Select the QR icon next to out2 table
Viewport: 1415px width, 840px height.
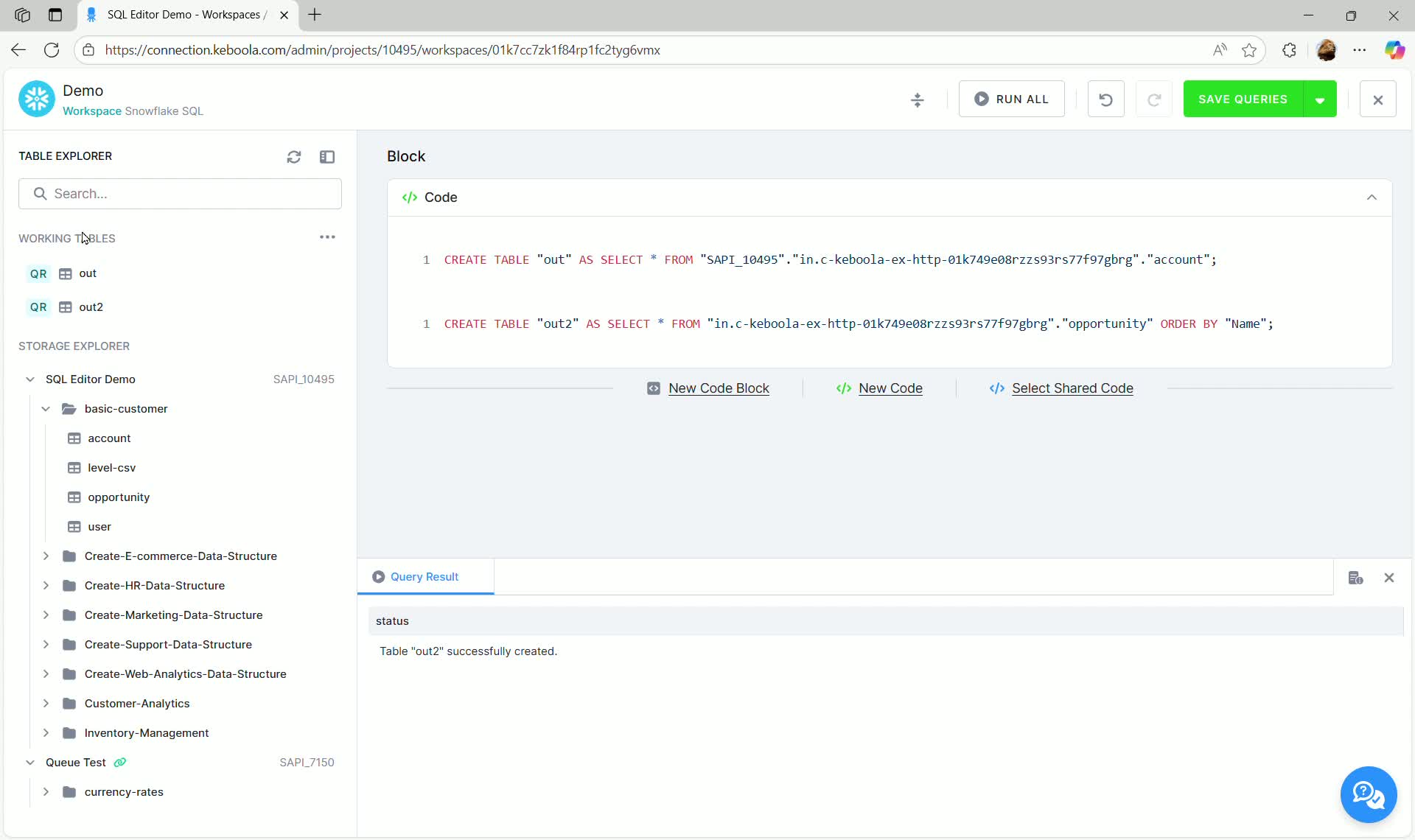click(x=38, y=307)
